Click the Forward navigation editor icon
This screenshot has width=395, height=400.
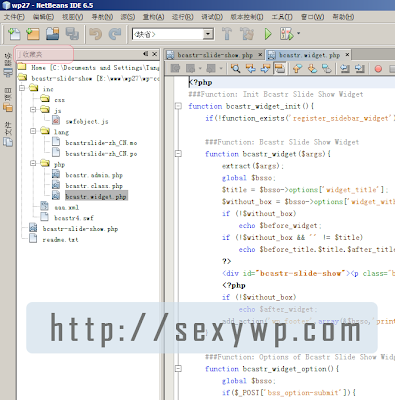click(211, 69)
